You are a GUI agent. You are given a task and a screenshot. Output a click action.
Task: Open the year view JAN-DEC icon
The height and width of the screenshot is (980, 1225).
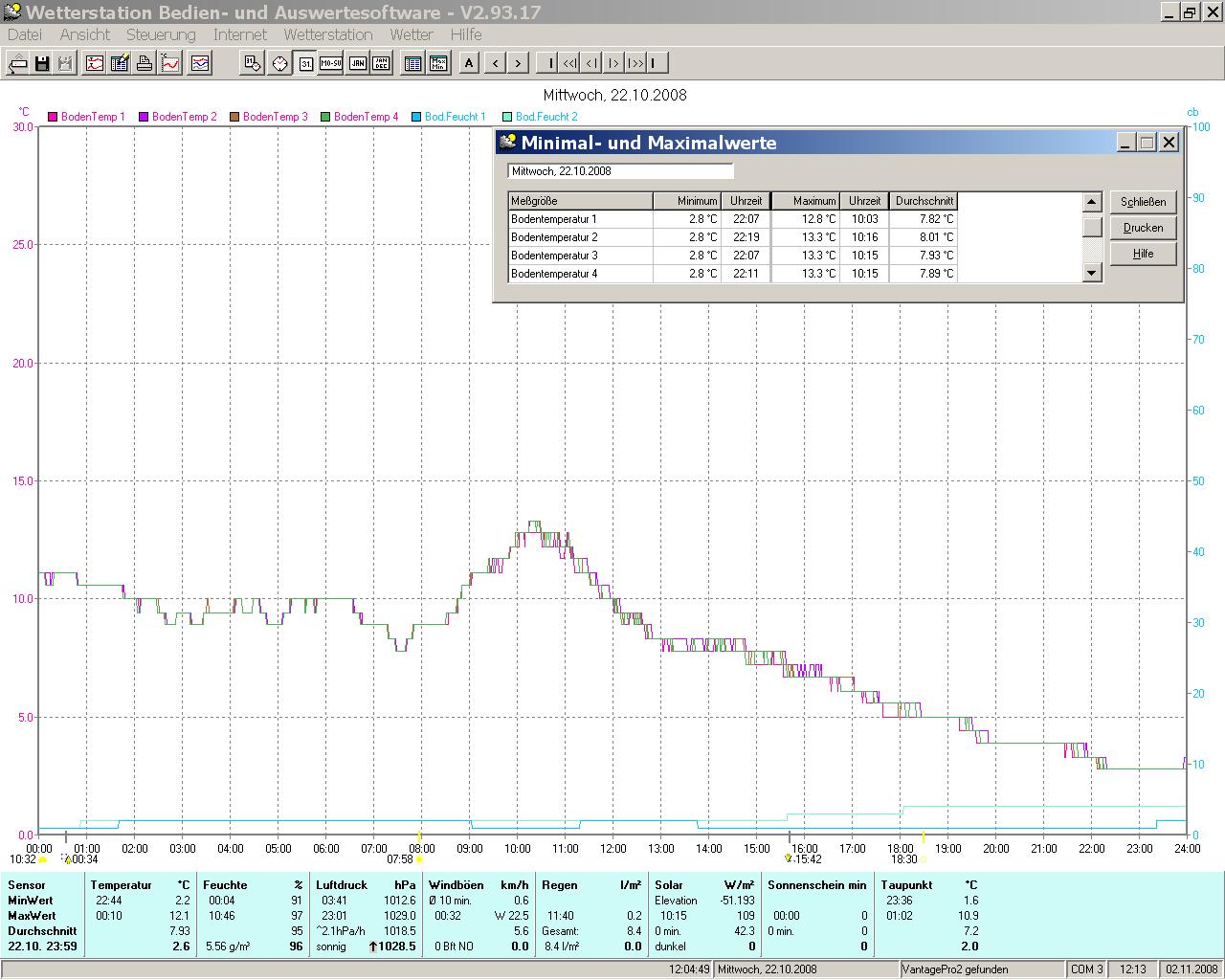(x=381, y=64)
